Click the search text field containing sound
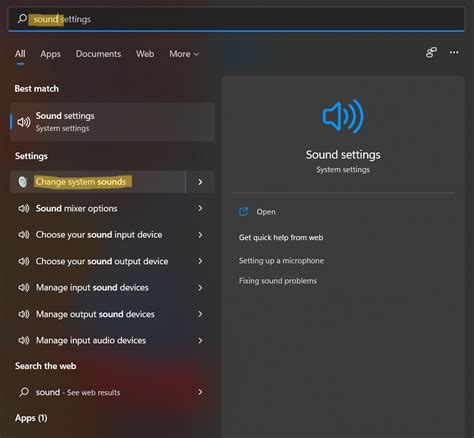Screen dimensions: 474x438 pyautogui.click(x=236, y=19)
